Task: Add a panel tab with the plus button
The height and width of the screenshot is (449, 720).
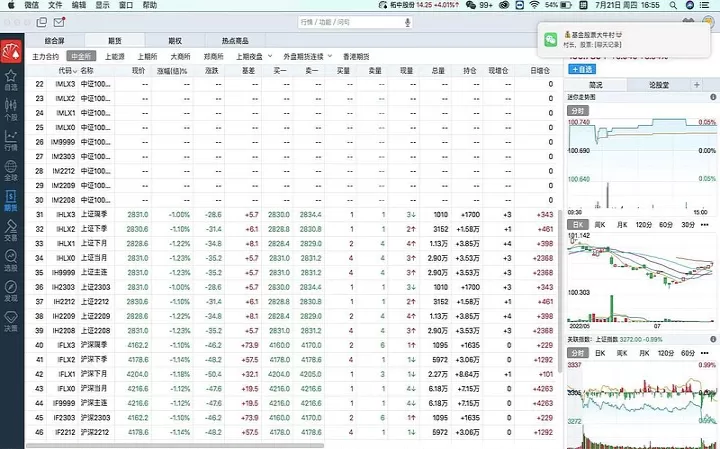Action: pos(697,84)
